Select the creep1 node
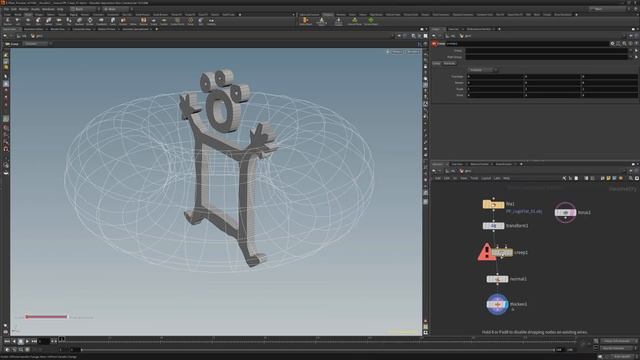 pos(502,253)
